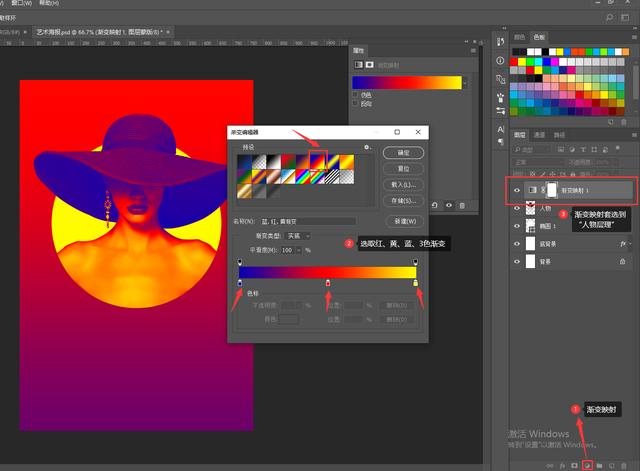This screenshot has height=471, width=640.
Task: Open the Character panel icon
Action: point(500,129)
